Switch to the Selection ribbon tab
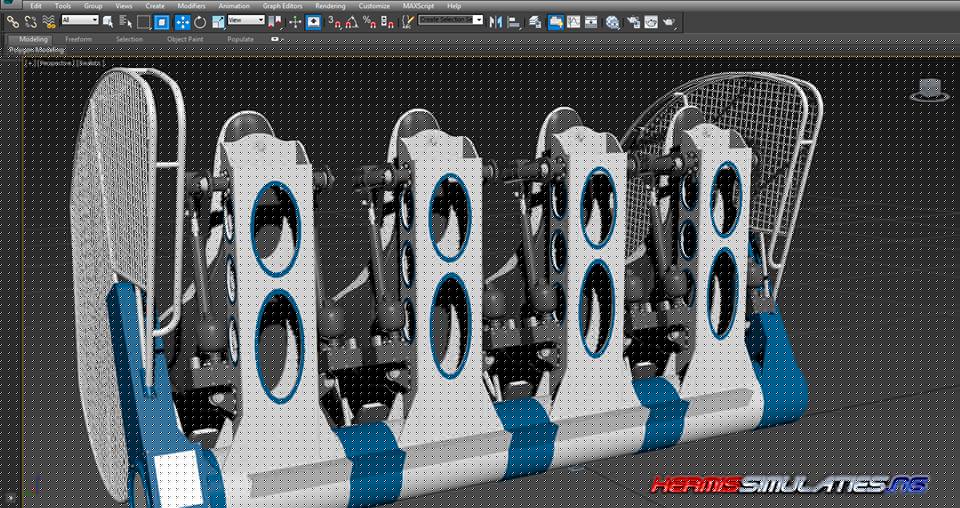The width and height of the screenshot is (960, 508). pyautogui.click(x=129, y=40)
